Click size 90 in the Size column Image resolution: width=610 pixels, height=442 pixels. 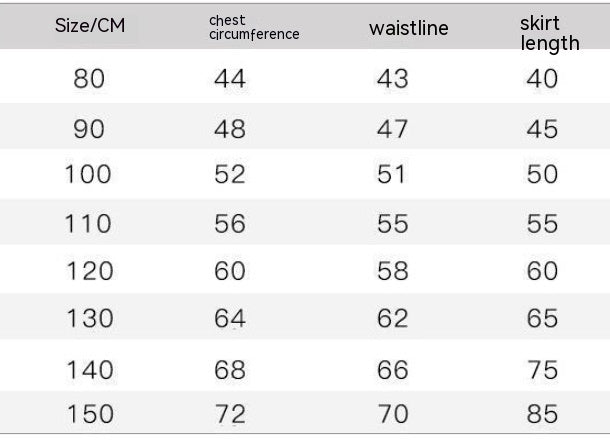pos(88,128)
